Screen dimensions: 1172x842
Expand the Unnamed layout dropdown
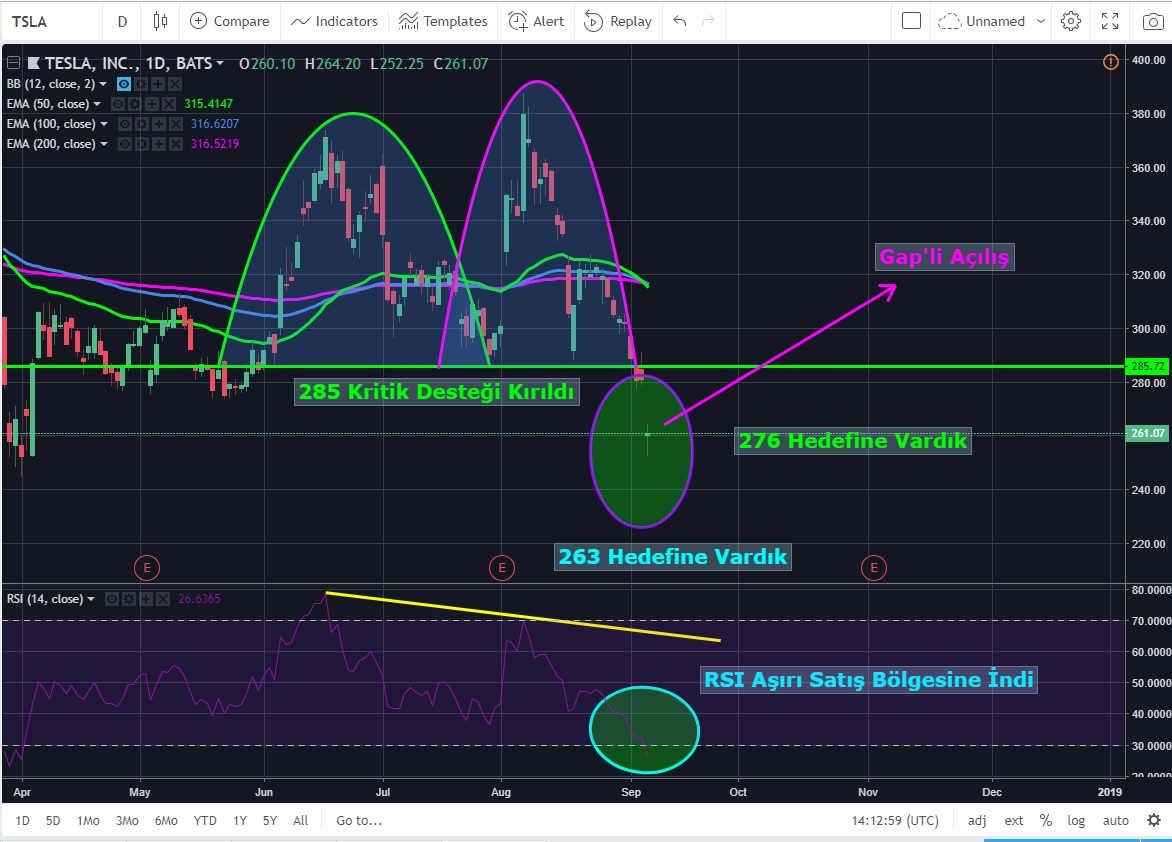1041,21
